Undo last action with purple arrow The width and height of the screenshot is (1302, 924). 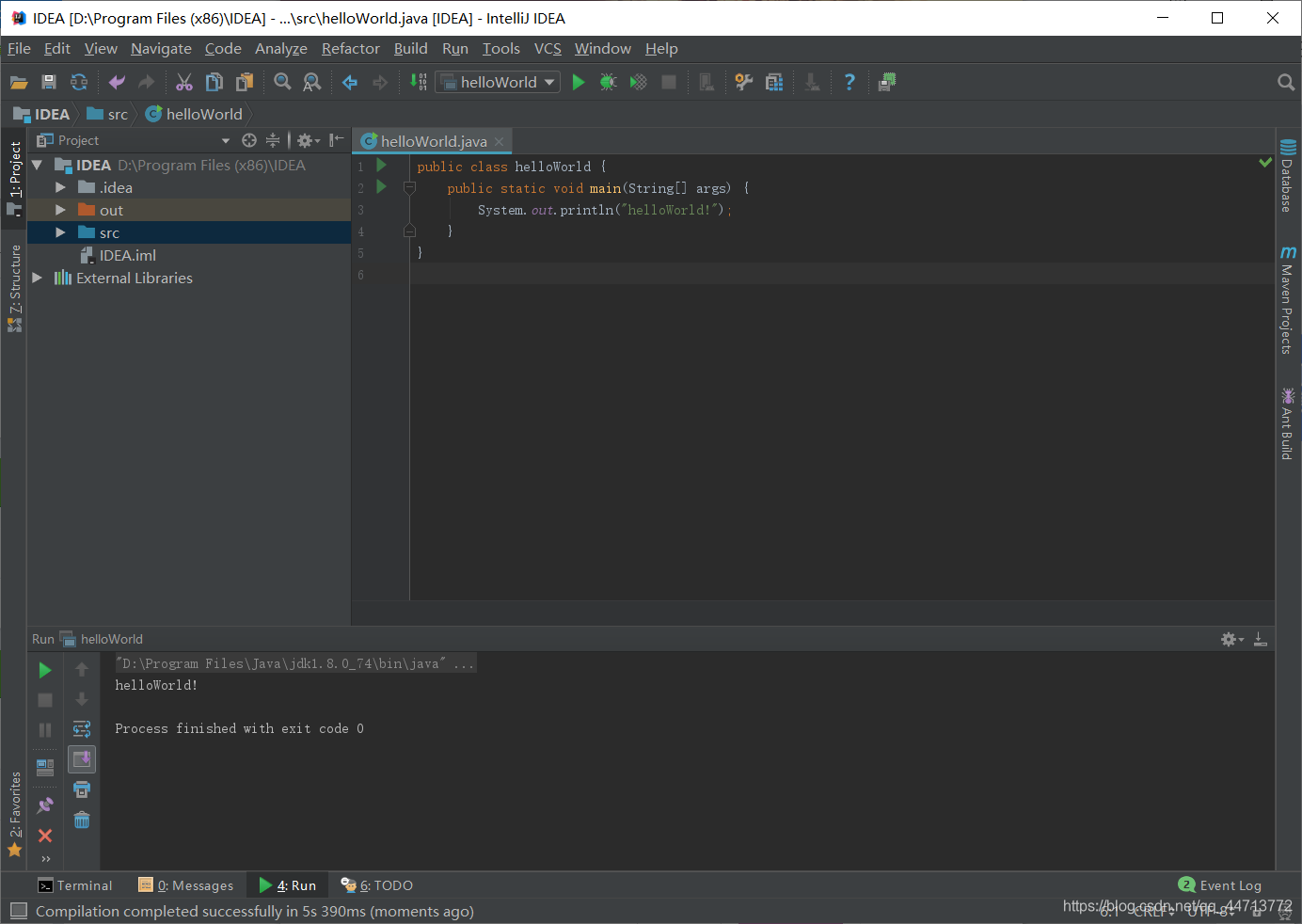(117, 83)
